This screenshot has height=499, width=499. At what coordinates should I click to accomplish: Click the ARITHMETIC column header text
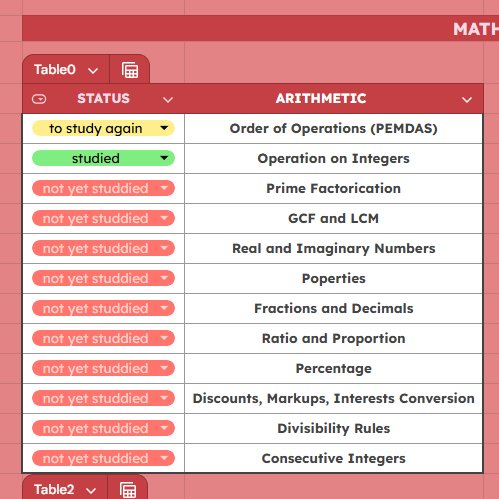(321, 99)
